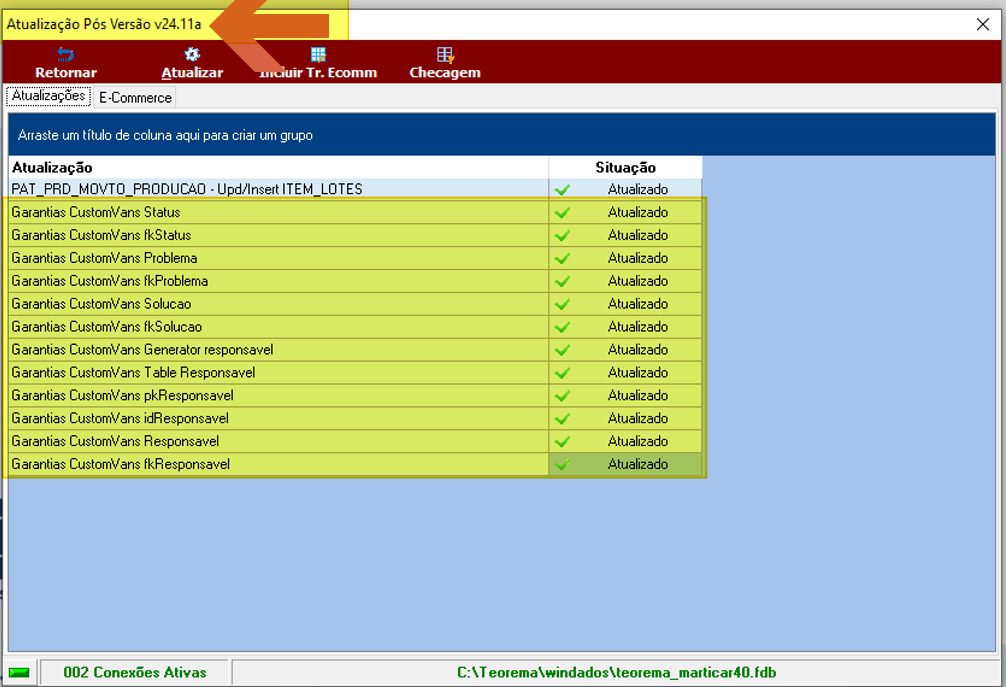The width and height of the screenshot is (1006, 687).
Task: Click checkmark icon in Generator responsavel row
Action: pyautogui.click(x=563, y=350)
